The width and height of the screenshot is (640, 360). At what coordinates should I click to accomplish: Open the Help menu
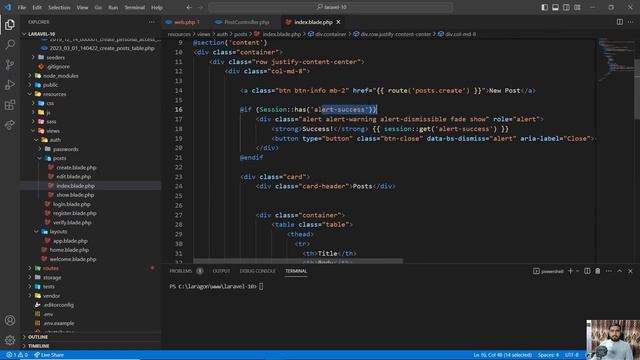[x=157, y=7]
